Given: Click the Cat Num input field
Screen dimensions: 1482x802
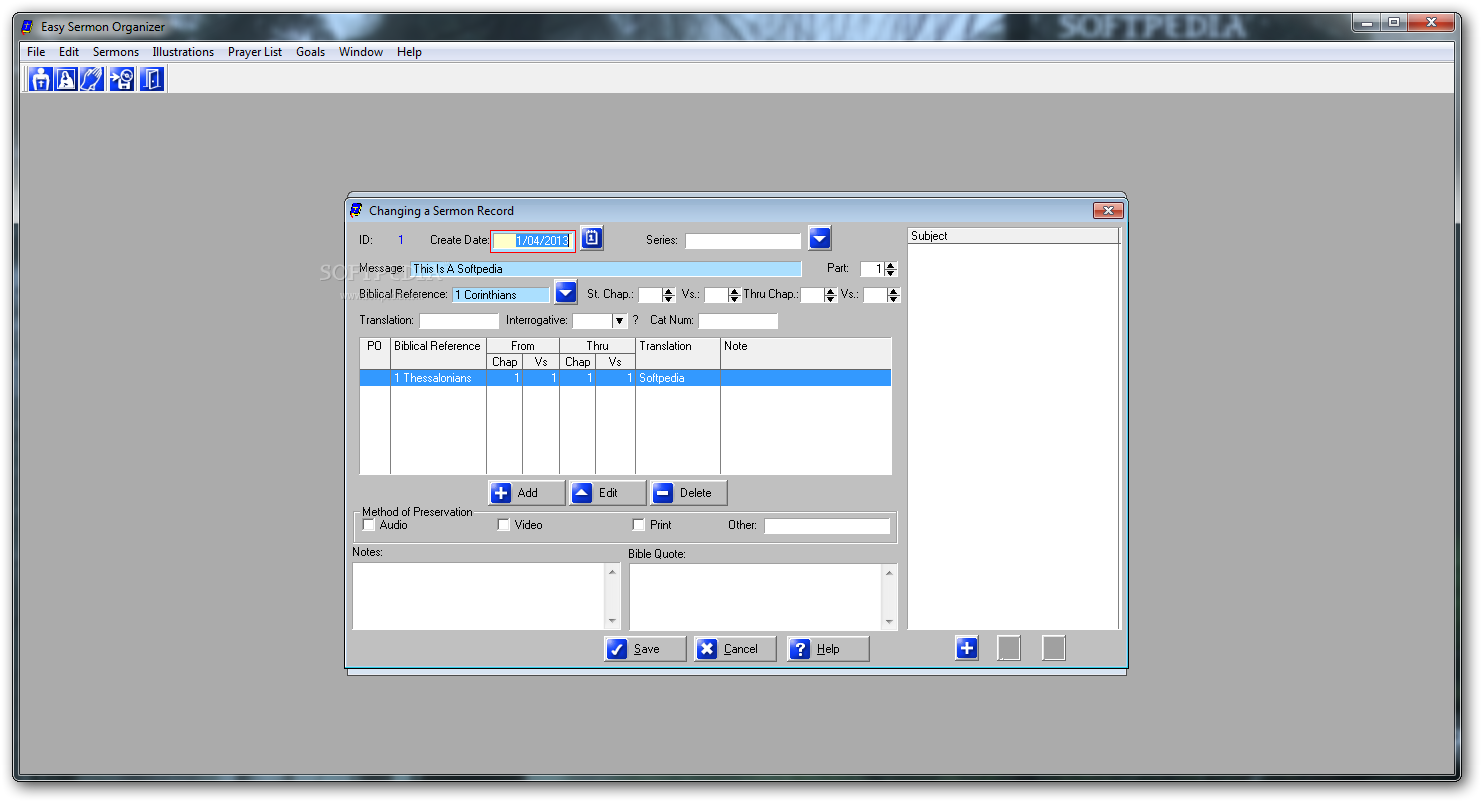Looking at the screenshot, I should coord(738,321).
